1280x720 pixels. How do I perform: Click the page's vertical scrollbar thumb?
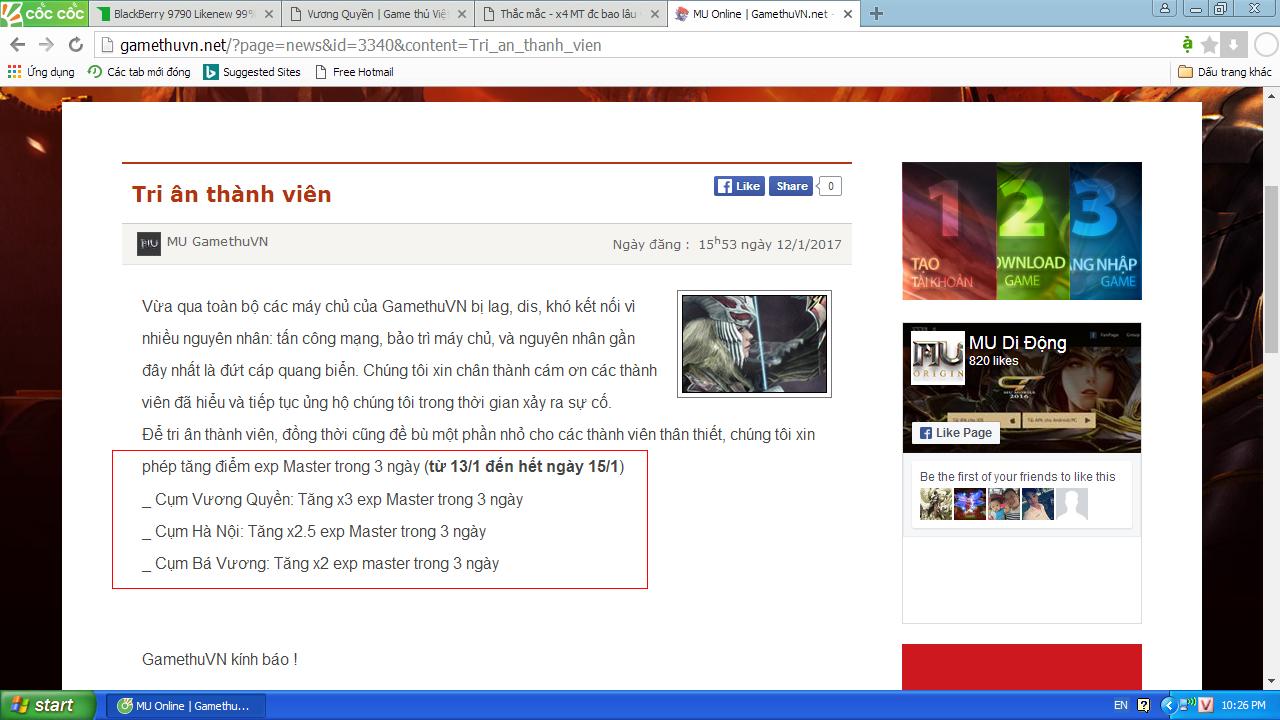click(x=1271, y=270)
